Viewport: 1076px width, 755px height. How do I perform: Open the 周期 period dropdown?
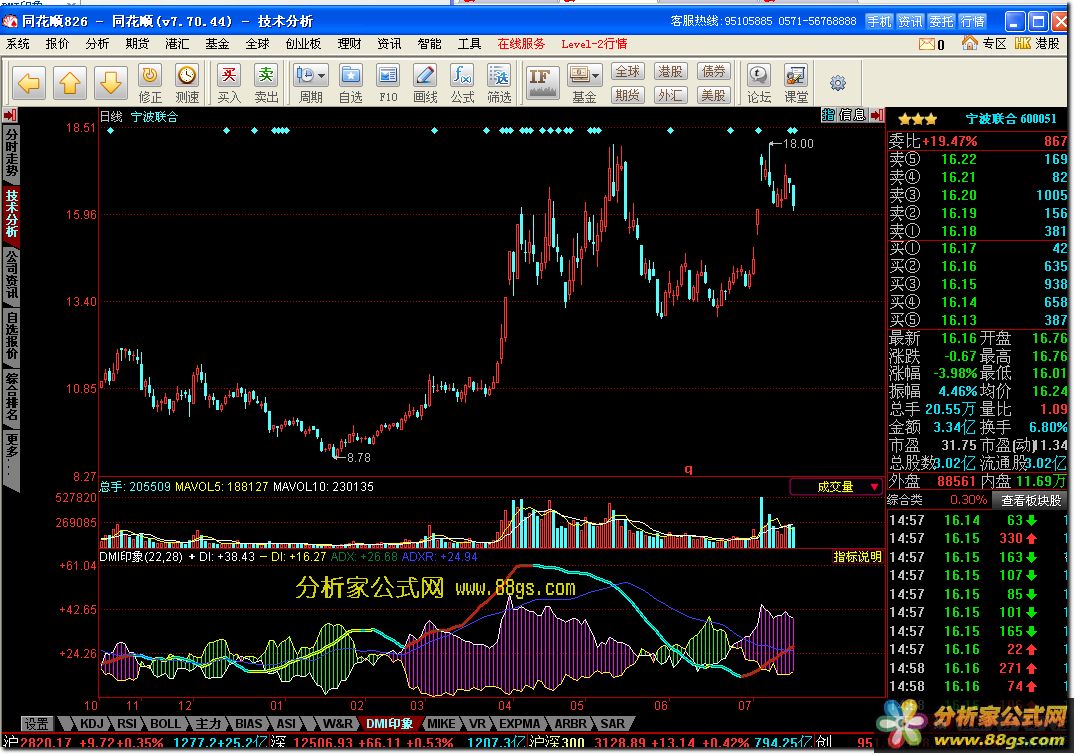pyautogui.click(x=310, y=84)
